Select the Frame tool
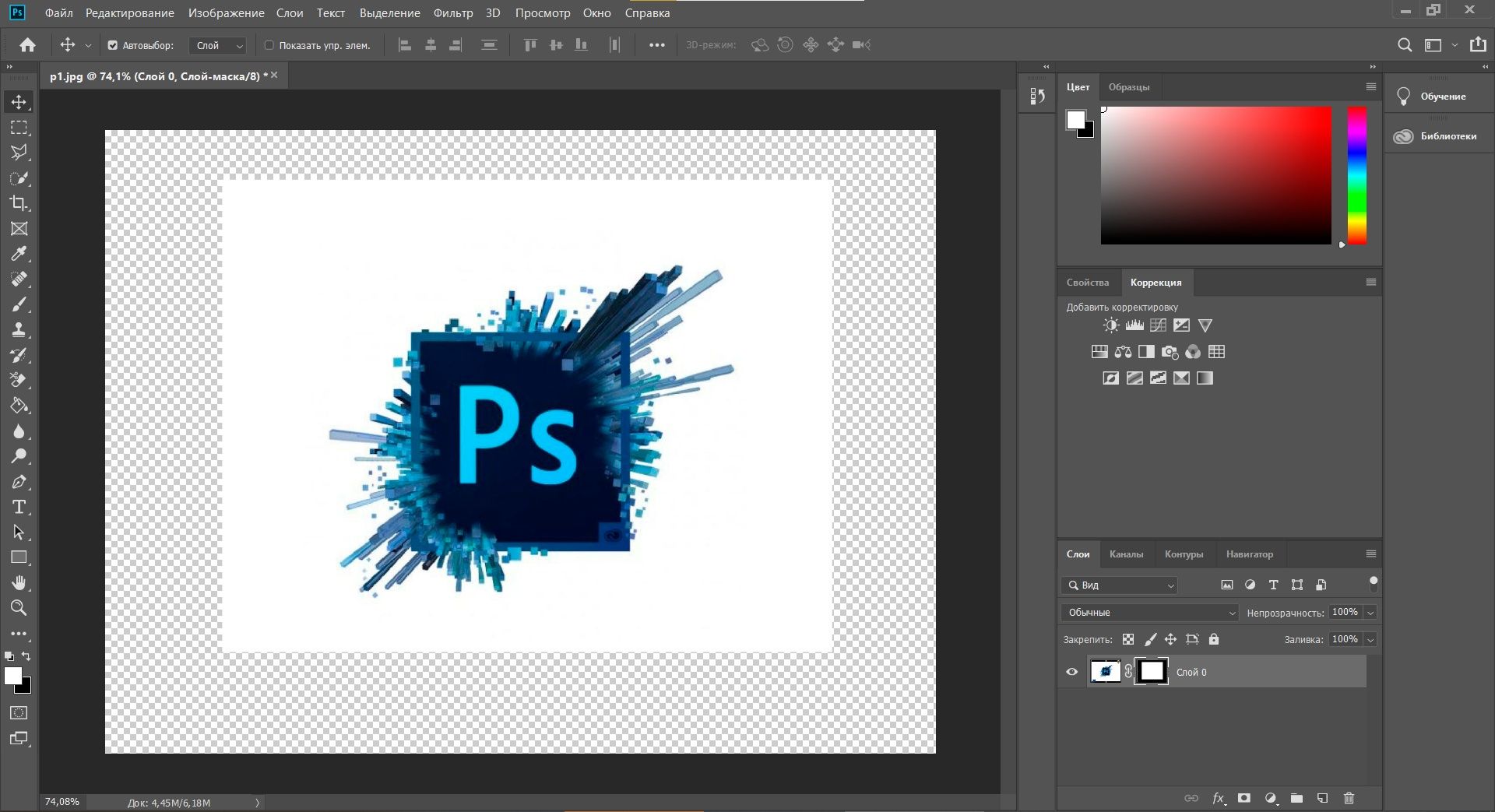 click(x=19, y=229)
